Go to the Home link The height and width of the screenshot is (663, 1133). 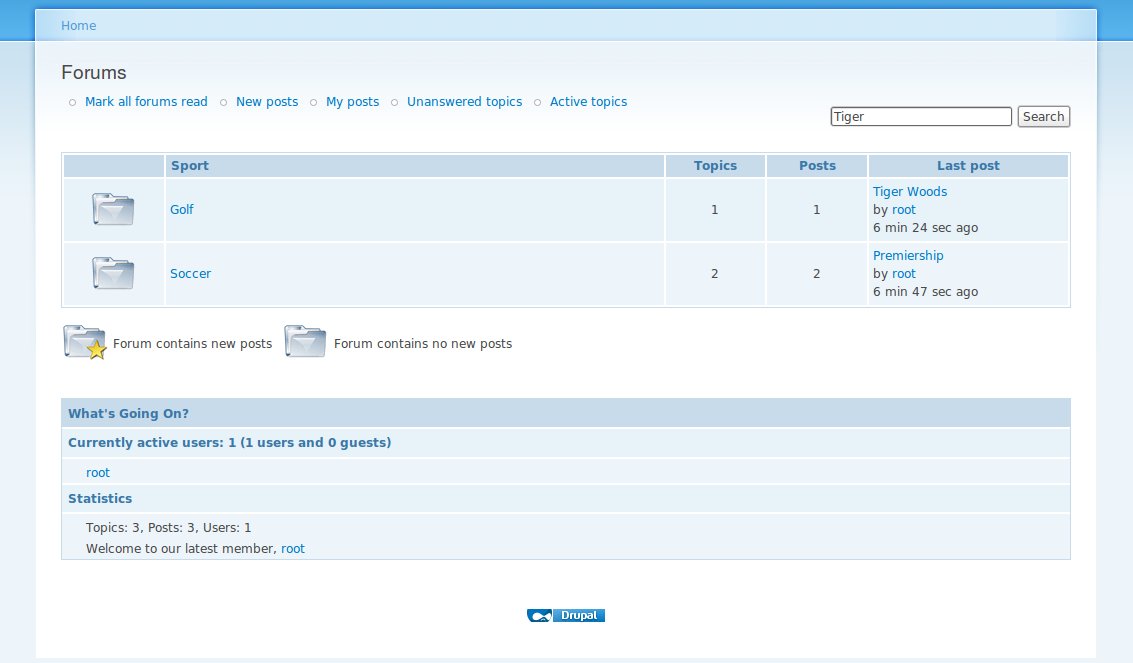point(78,25)
